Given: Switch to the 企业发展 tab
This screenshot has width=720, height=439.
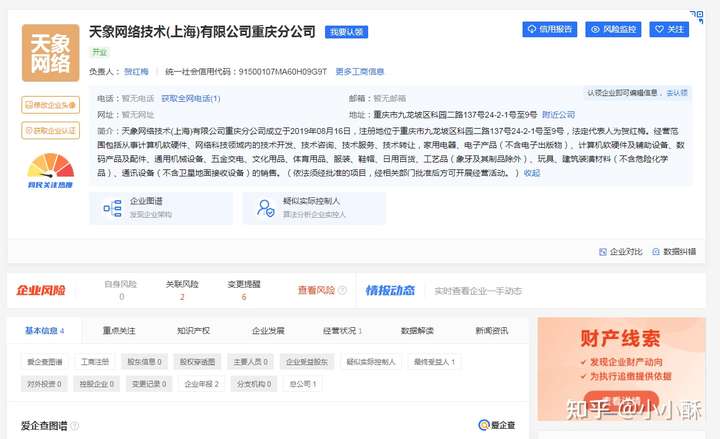Looking at the screenshot, I should pyautogui.click(x=268, y=331).
